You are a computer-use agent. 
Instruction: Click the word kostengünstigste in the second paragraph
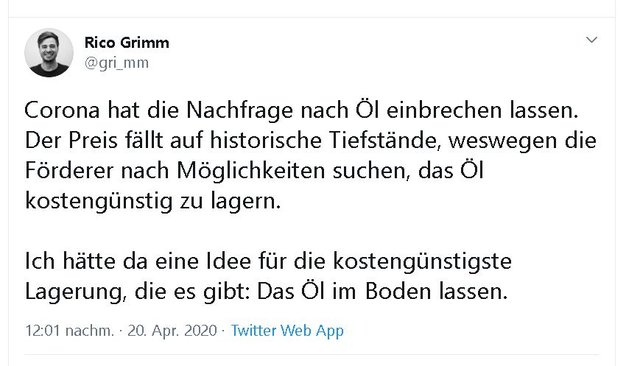422,261
